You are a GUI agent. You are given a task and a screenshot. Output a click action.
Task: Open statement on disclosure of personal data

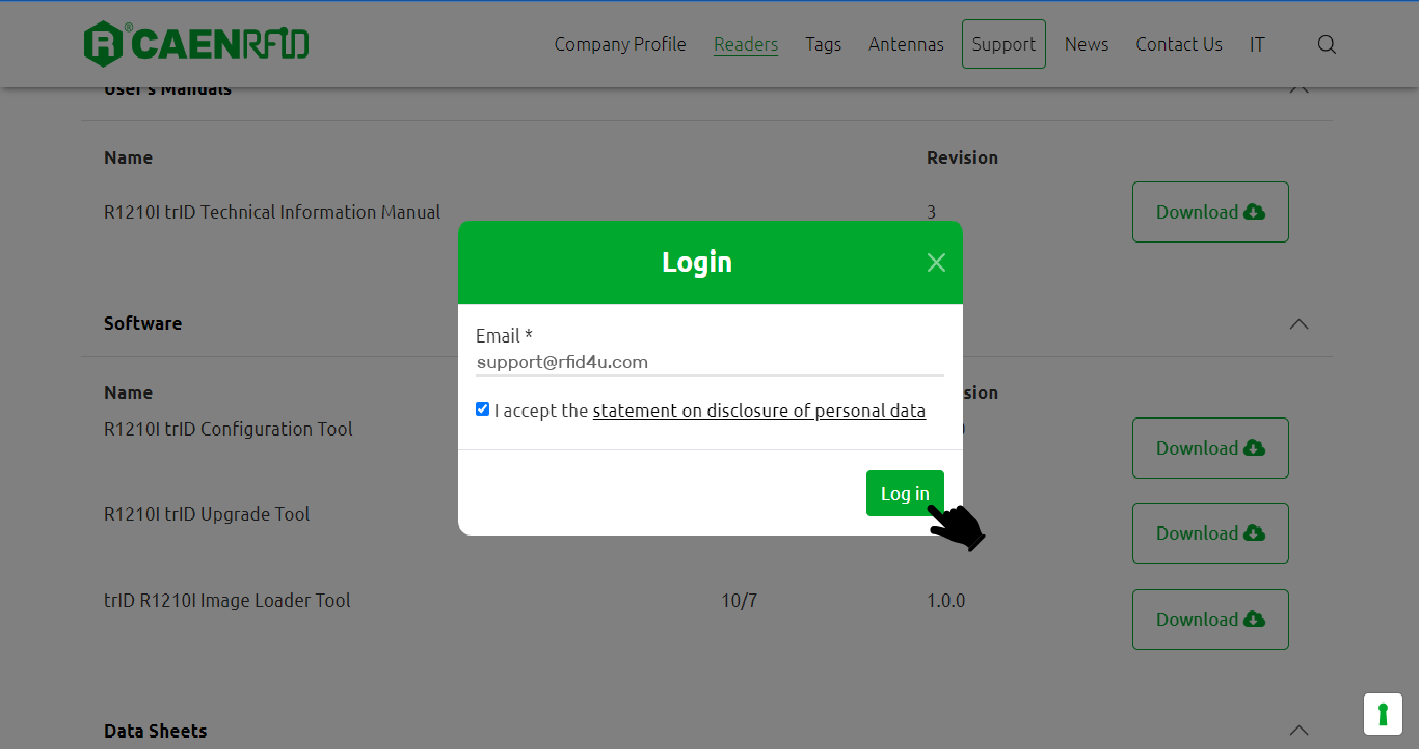758,411
